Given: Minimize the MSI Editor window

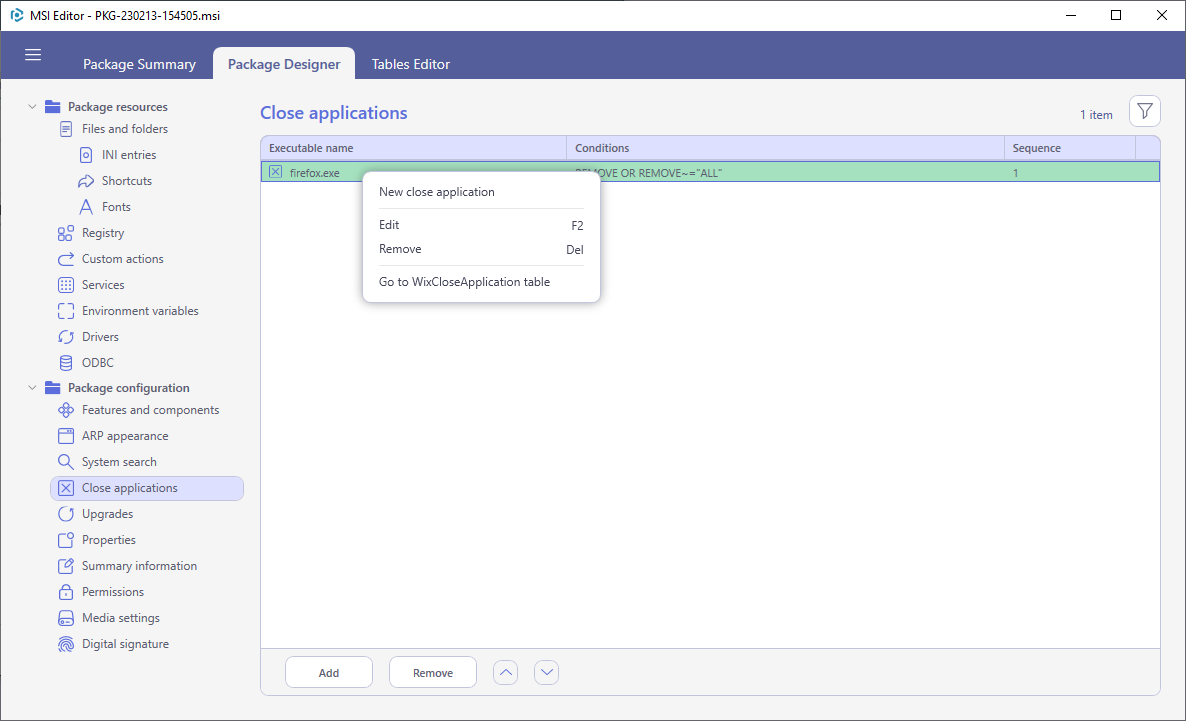Looking at the screenshot, I should [1070, 15].
